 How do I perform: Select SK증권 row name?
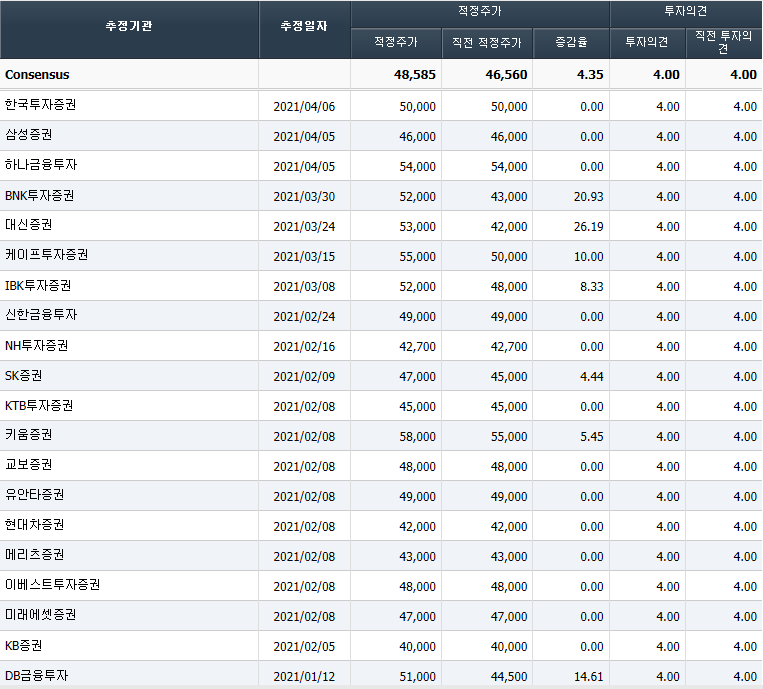tap(23, 375)
